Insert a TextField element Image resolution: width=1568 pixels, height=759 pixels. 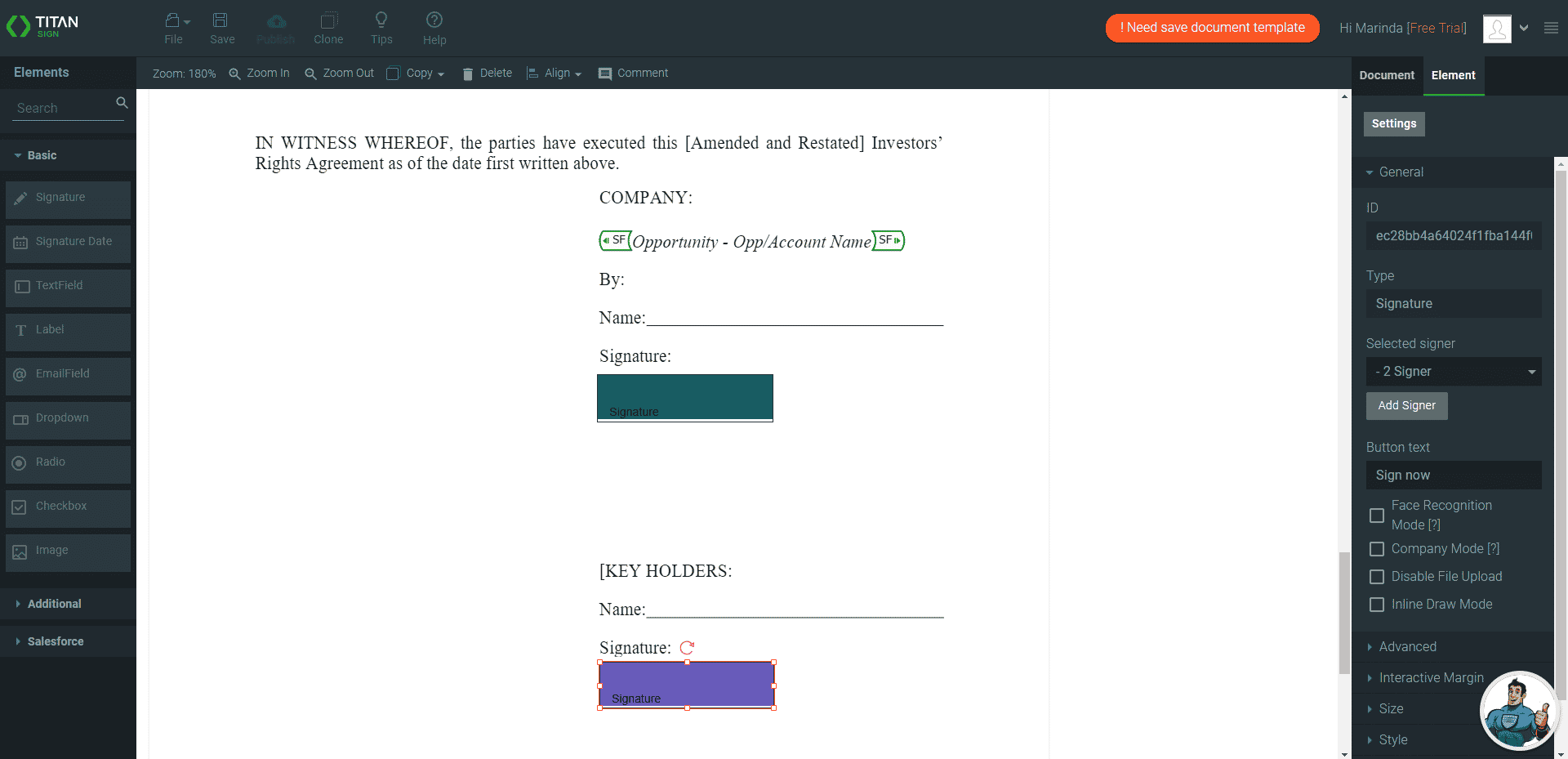(x=68, y=285)
